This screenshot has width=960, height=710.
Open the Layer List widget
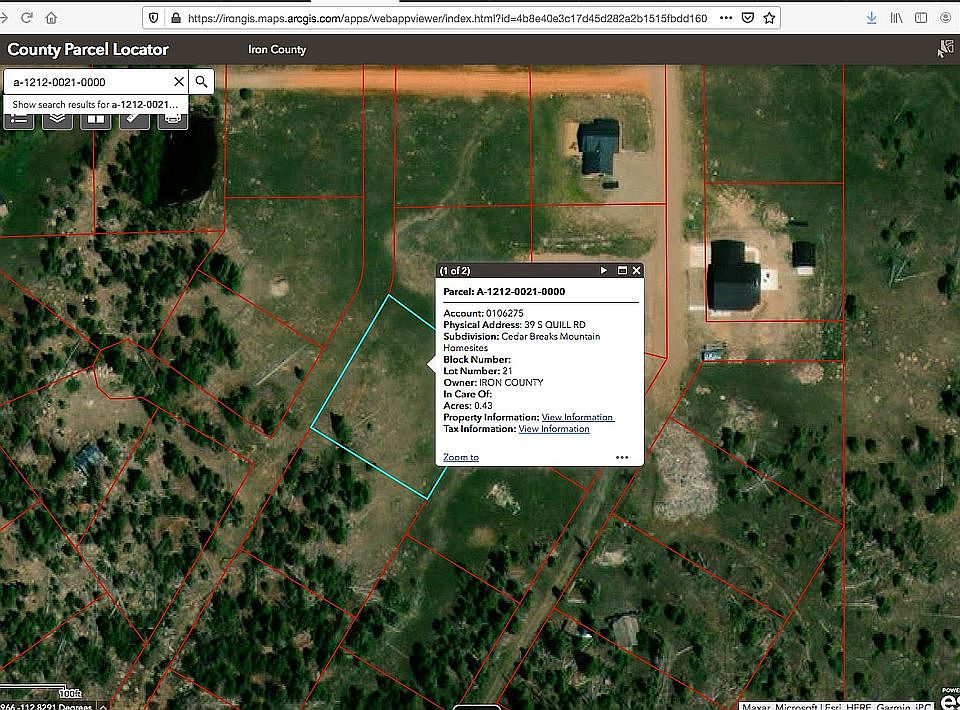[x=58, y=119]
